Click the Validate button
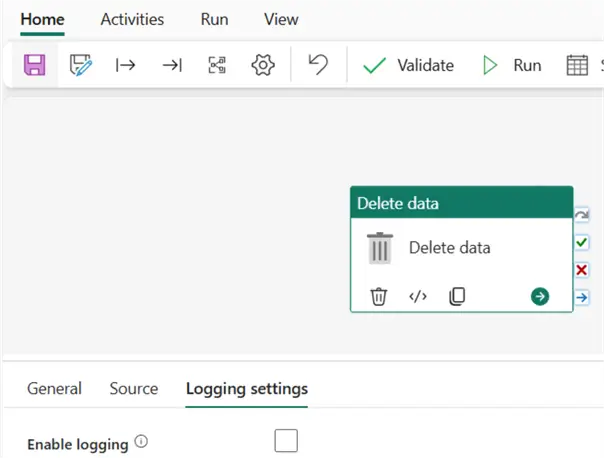 click(408, 66)
